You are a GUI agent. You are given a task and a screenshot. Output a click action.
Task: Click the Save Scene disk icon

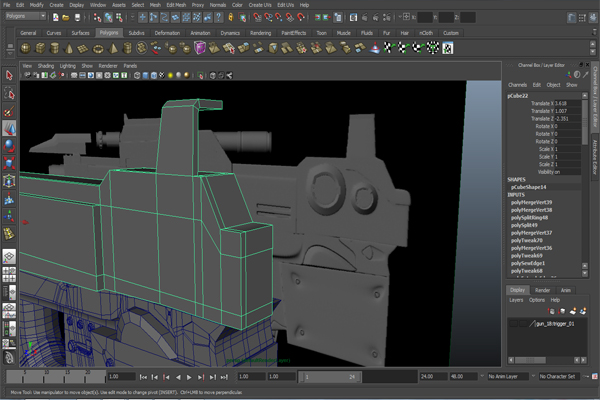coord(77,17)
